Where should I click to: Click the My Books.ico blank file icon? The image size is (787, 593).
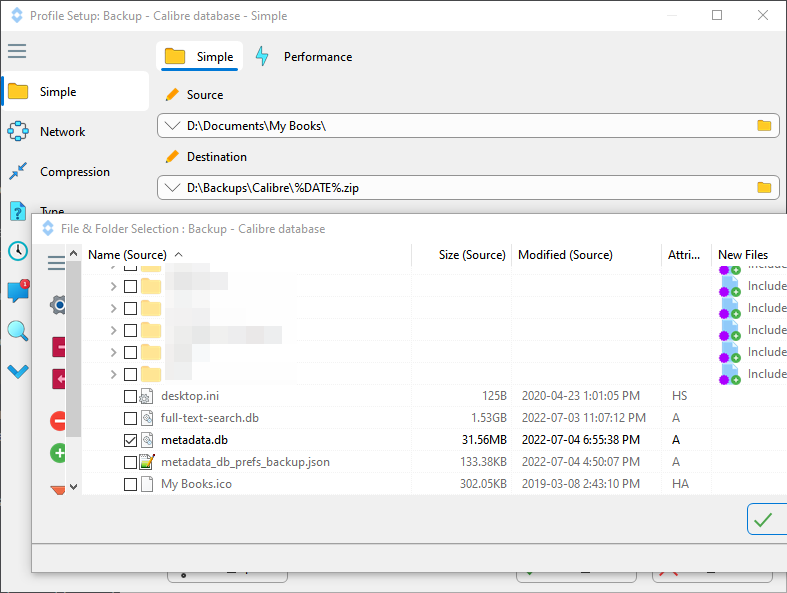click(147, 485)
